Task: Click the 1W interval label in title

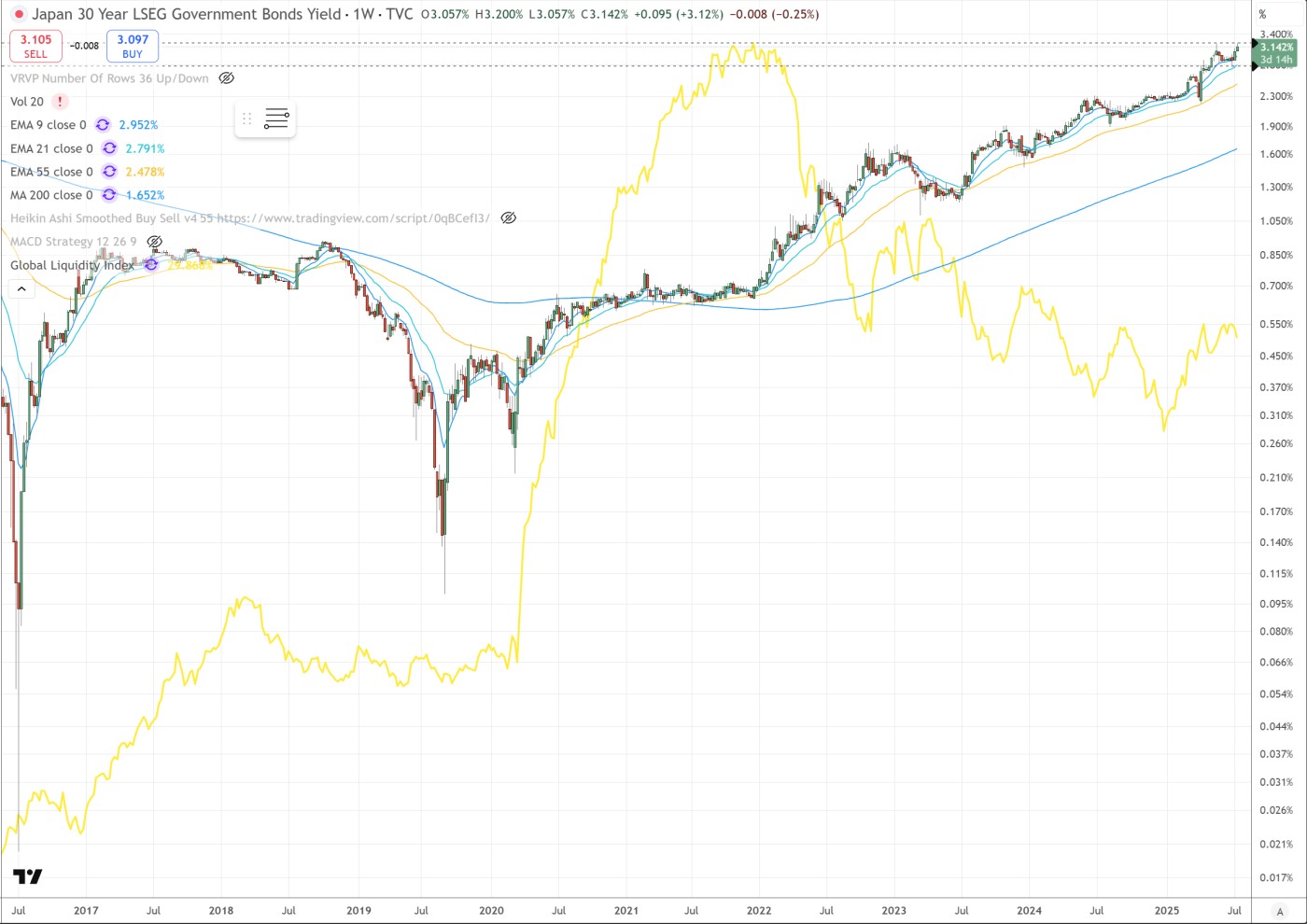Action: tap(362, 14)
